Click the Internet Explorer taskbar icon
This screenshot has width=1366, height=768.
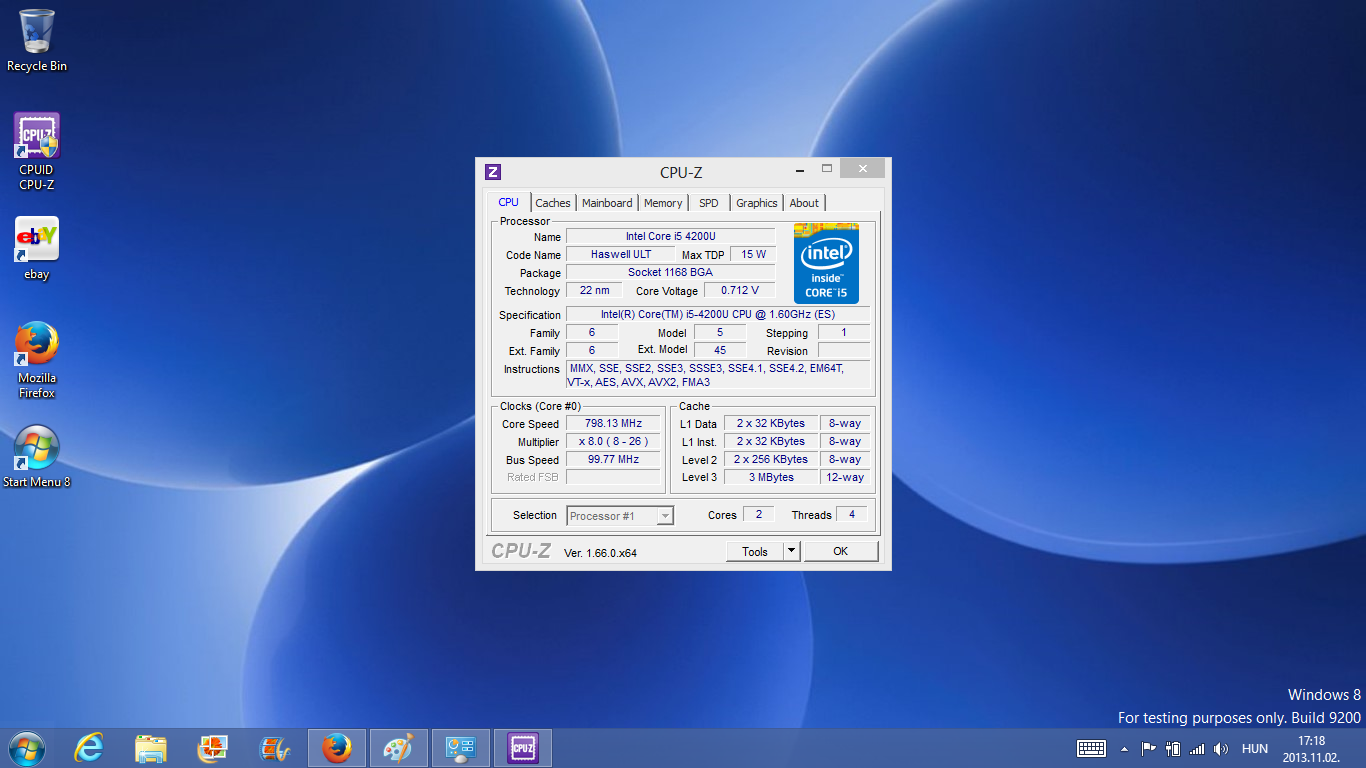click(89, 748)
